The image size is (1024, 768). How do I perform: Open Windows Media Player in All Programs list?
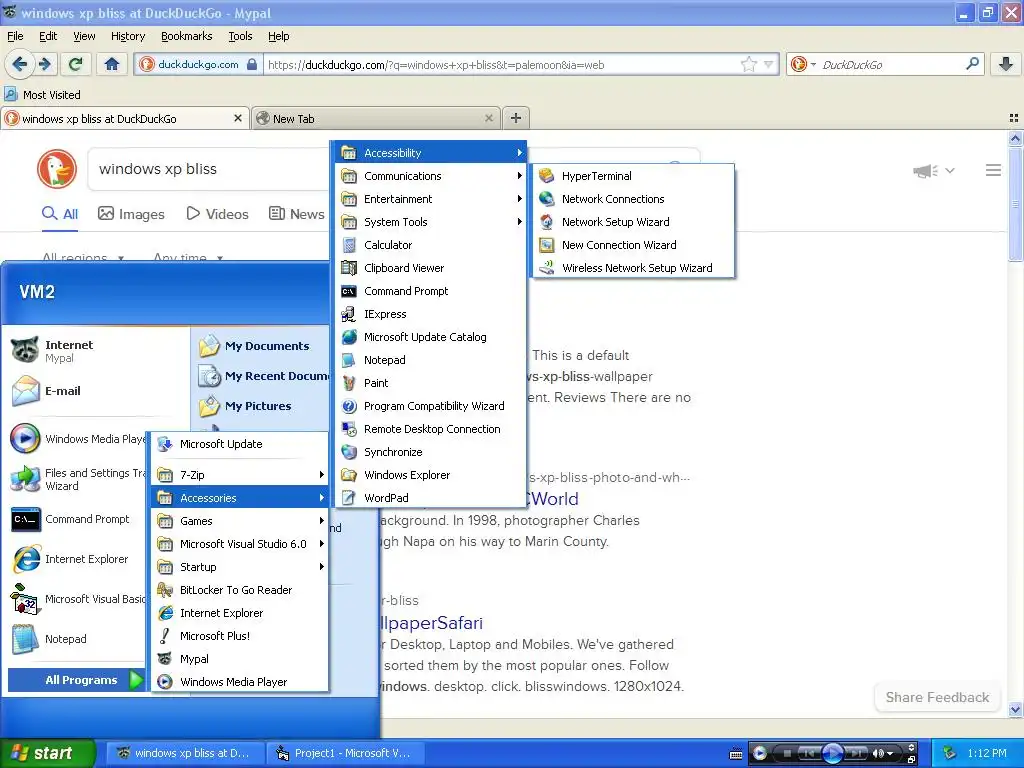[x=239, y=682]
